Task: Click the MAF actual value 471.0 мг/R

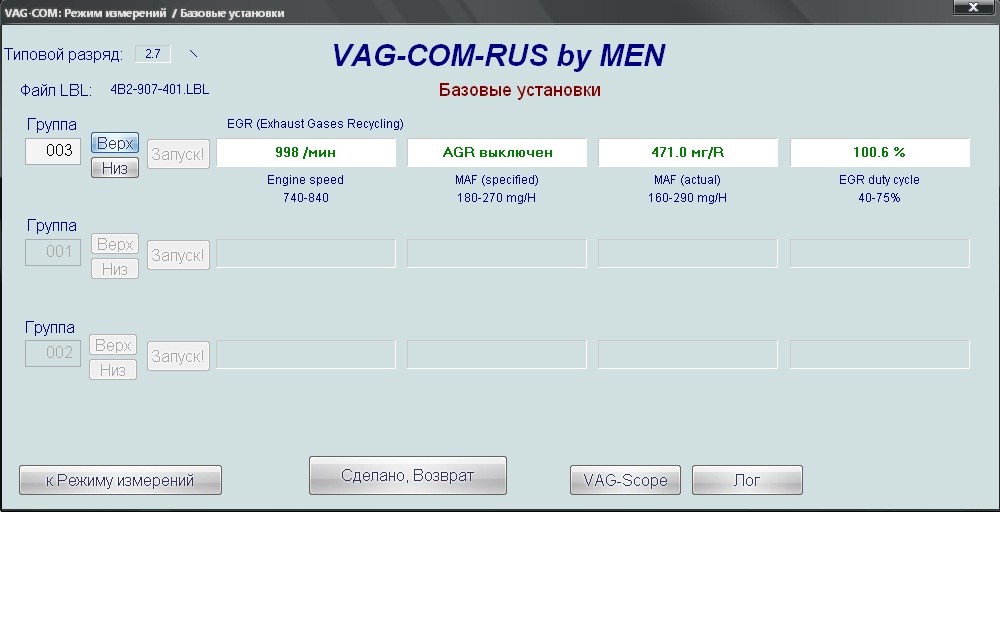Action: click(x=688, y=152)
